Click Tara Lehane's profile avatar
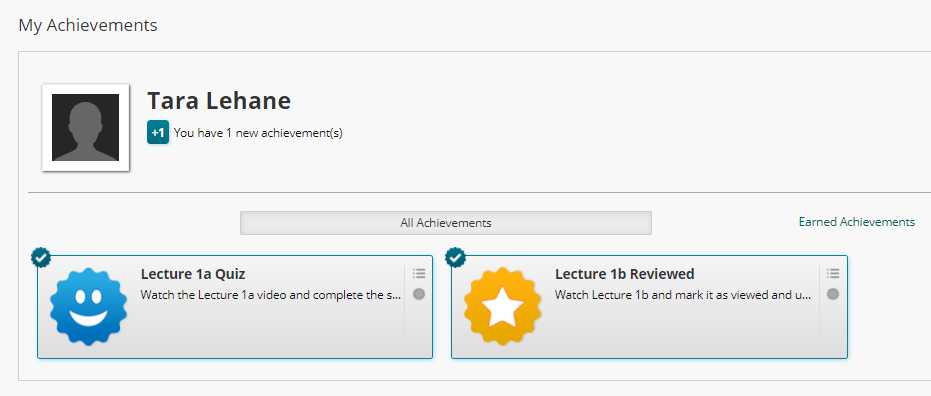 (86, 128)
